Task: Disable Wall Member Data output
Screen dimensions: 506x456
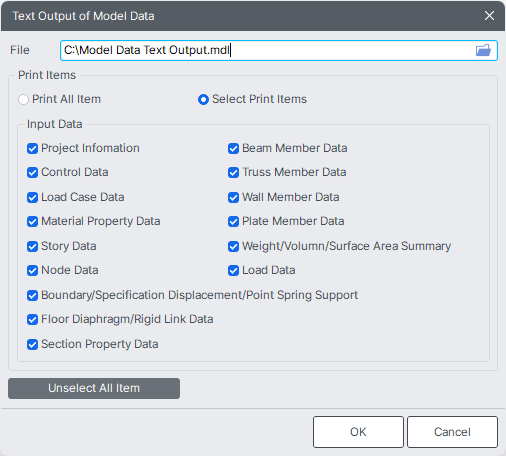Action: [233, 197]
